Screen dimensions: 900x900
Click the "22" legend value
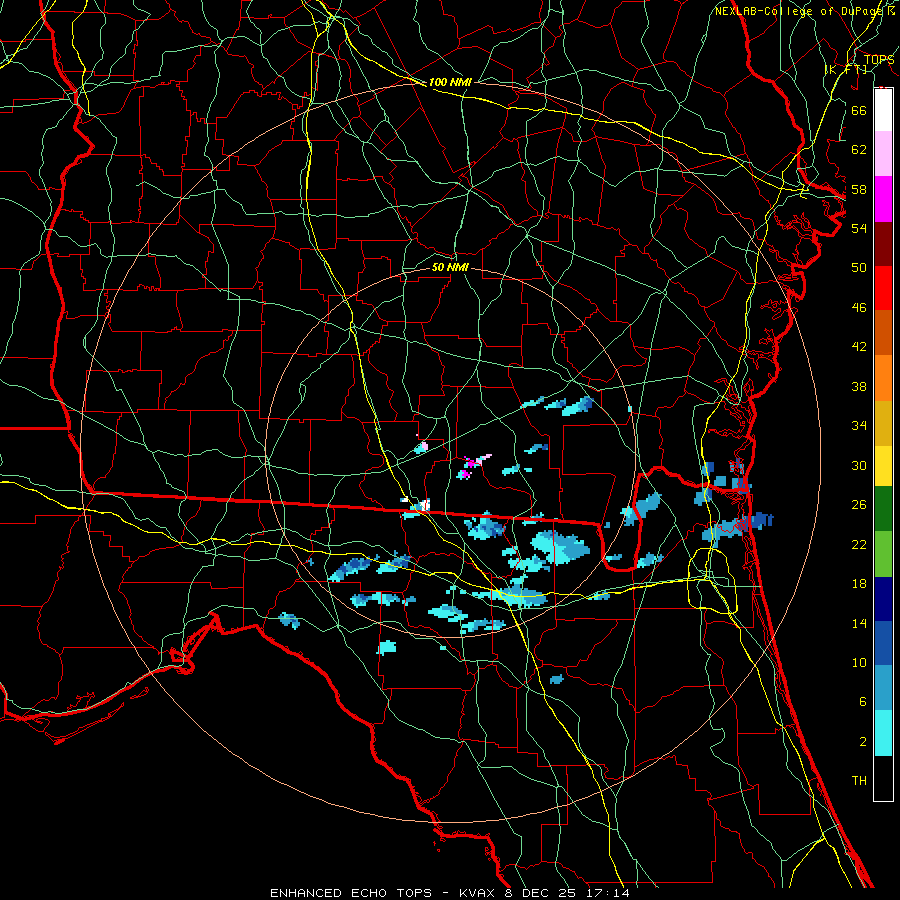tap(859, 544)
